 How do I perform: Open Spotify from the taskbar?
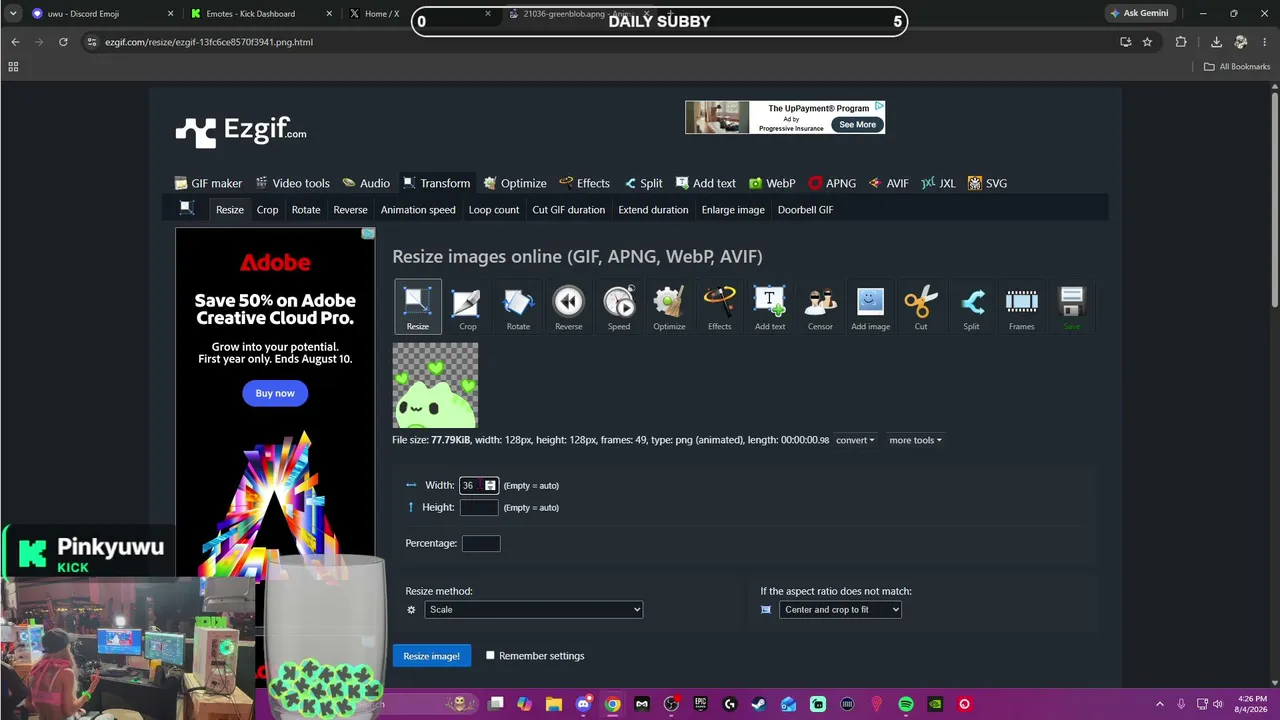(906, 704)
